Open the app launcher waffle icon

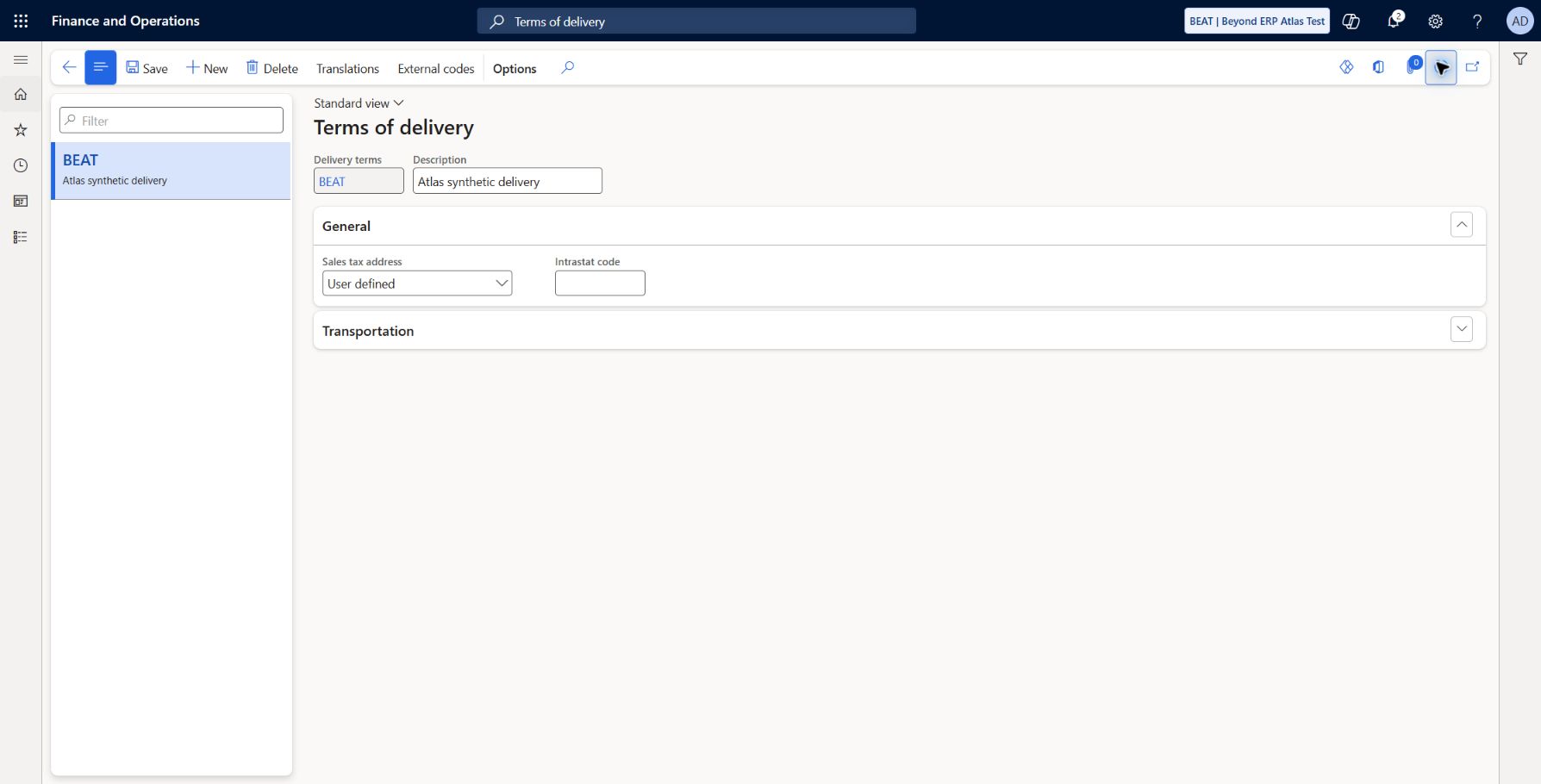coord(21,21)
